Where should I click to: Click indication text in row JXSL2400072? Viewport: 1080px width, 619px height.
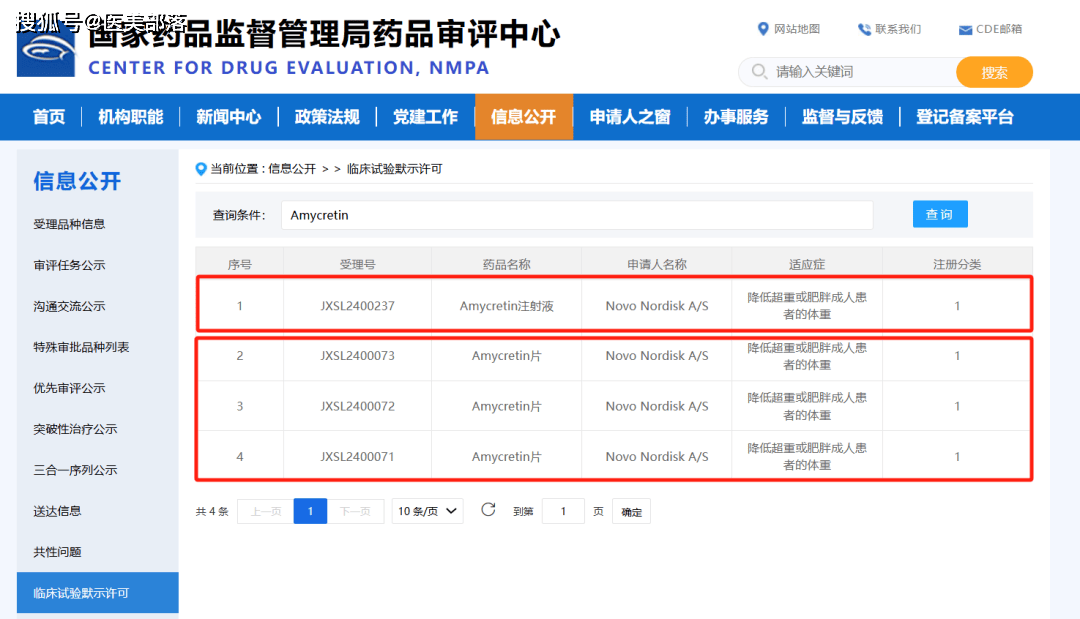click(807, 406)
